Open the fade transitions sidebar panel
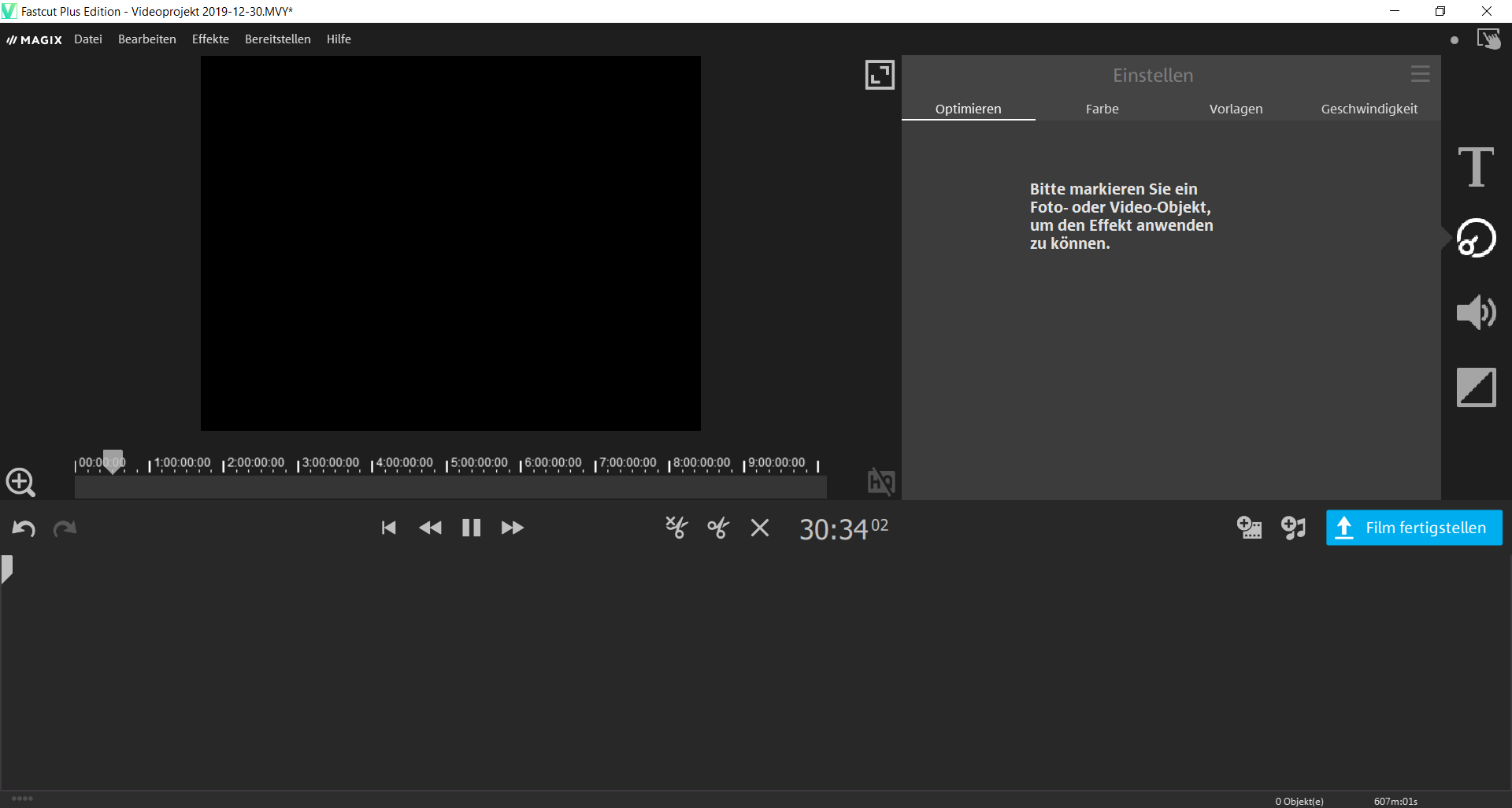 tap(1476, 387)
